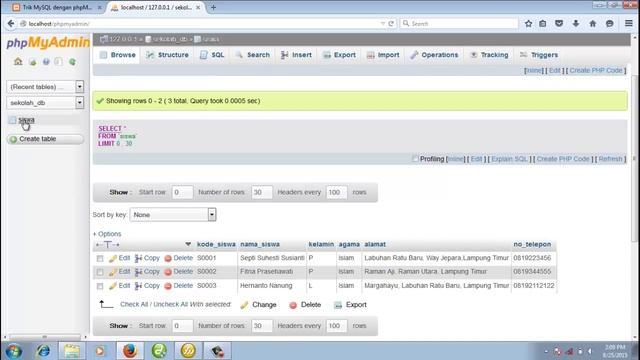Click the top Show button

coord(119,192)
